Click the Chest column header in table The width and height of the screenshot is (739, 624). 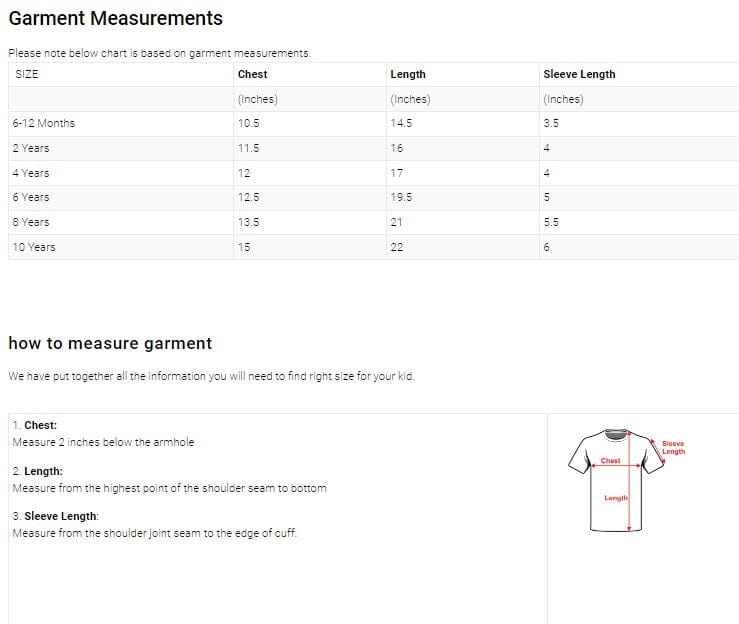[x=252, y=74]
